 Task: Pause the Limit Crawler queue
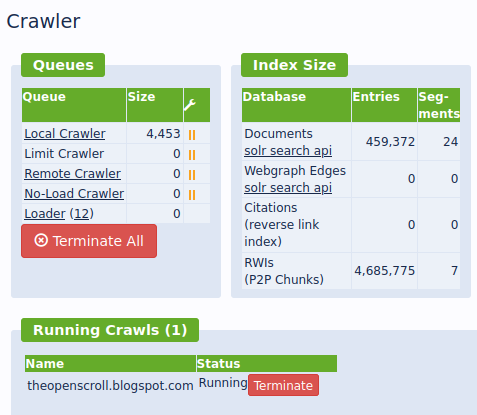(x=192, y=155)
